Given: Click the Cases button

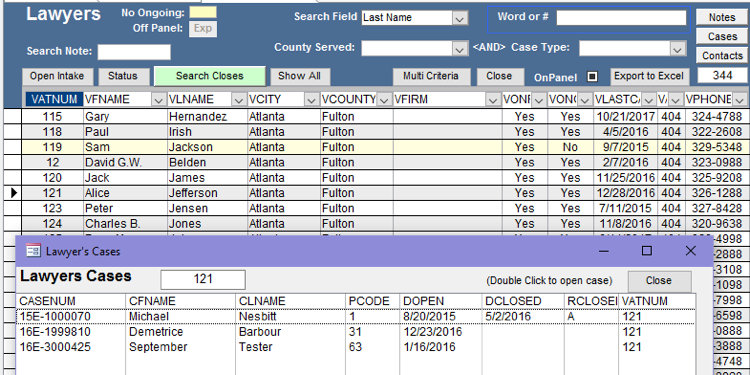Looking at the screenshot, I should coord(722,36).
